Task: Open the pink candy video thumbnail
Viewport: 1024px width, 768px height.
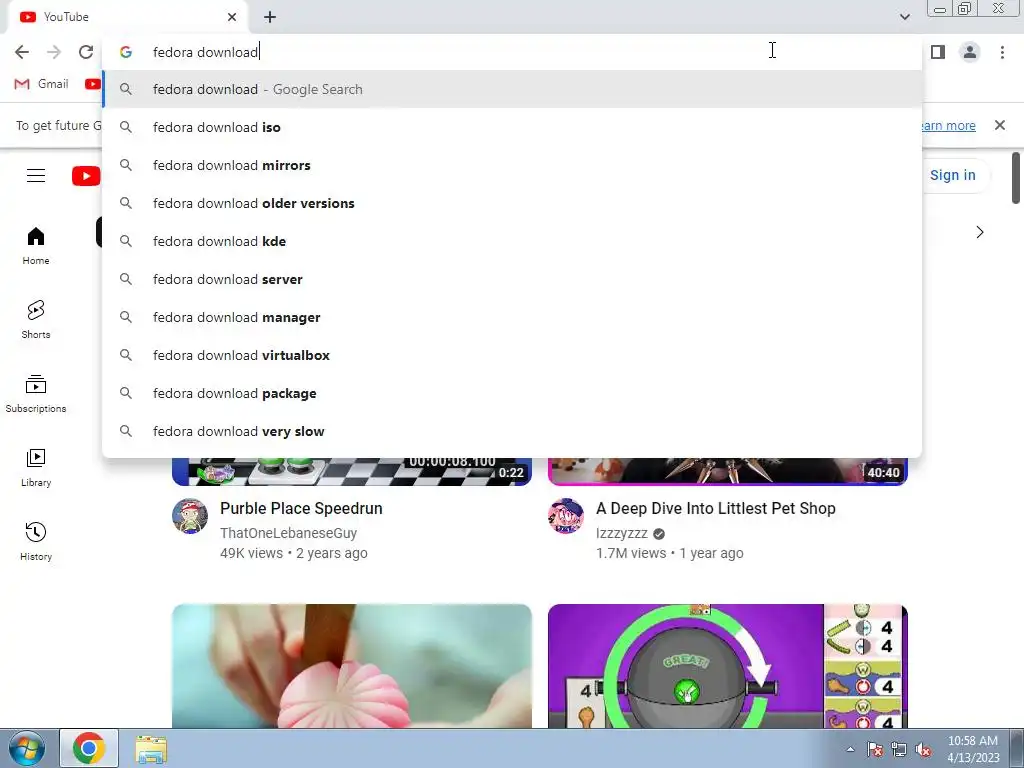Action: (352, 665)
